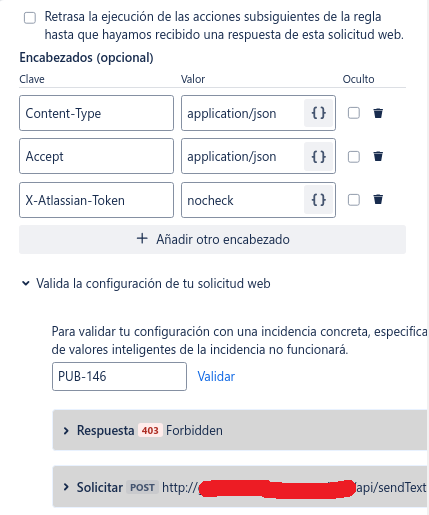Toggle hidden checkbox for Accept header
This screenshot has height=515, width=429.
(x=354, y=156)
